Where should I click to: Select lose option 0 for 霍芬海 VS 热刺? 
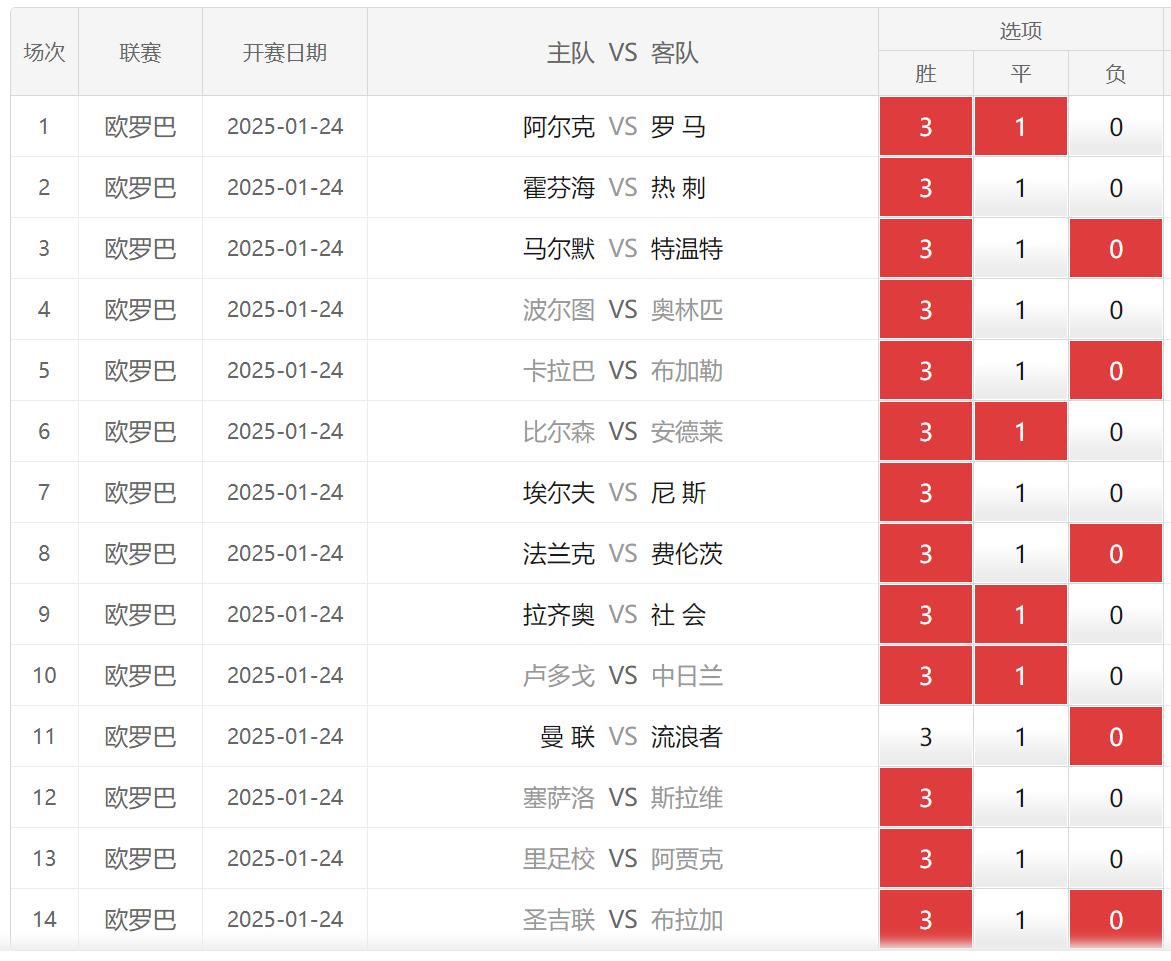1116,187
